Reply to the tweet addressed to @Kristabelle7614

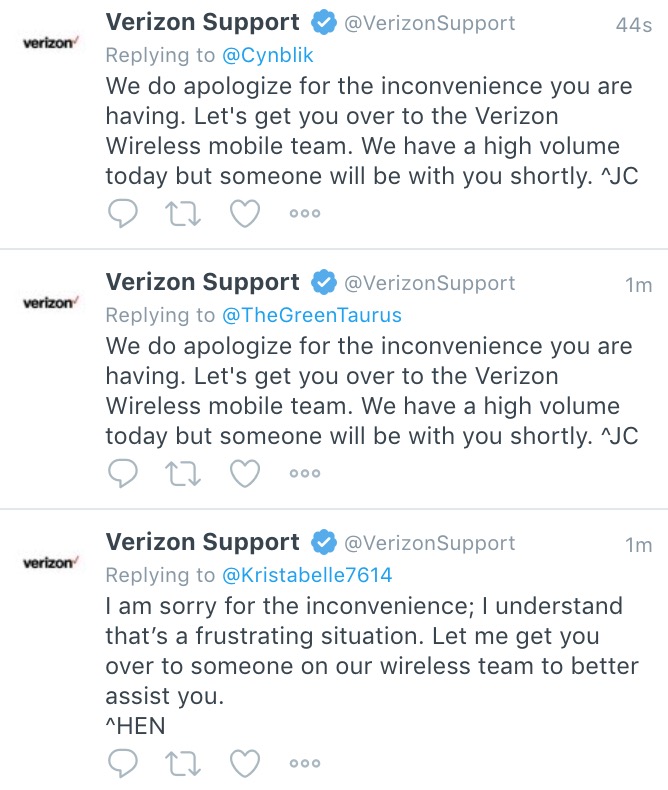122,762
